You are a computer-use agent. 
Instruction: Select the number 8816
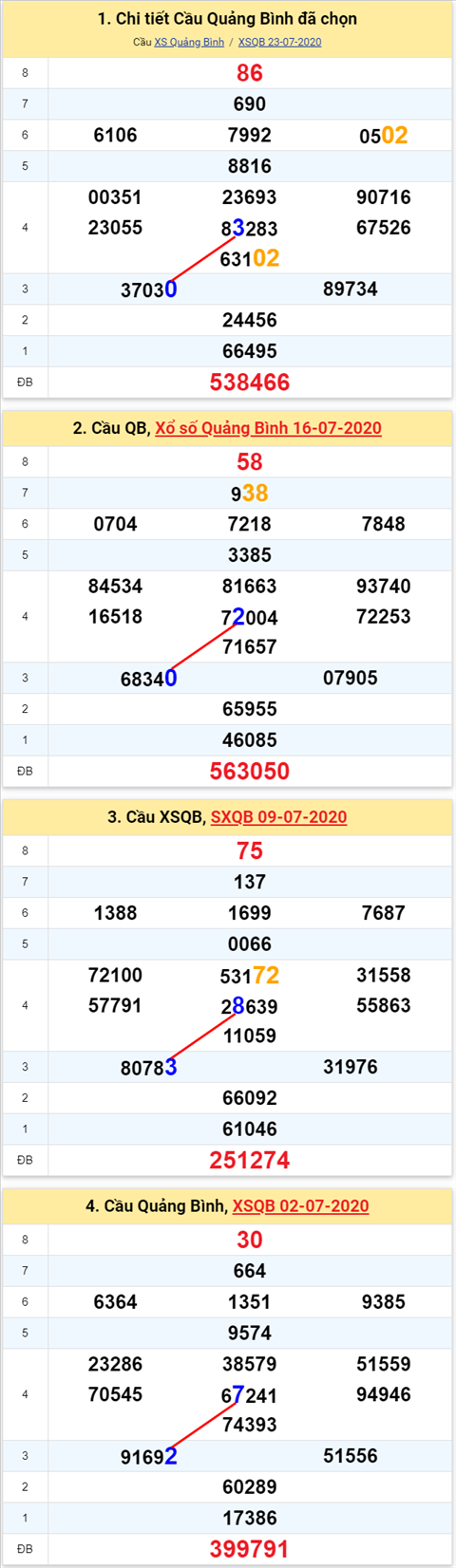pos(250,166)
